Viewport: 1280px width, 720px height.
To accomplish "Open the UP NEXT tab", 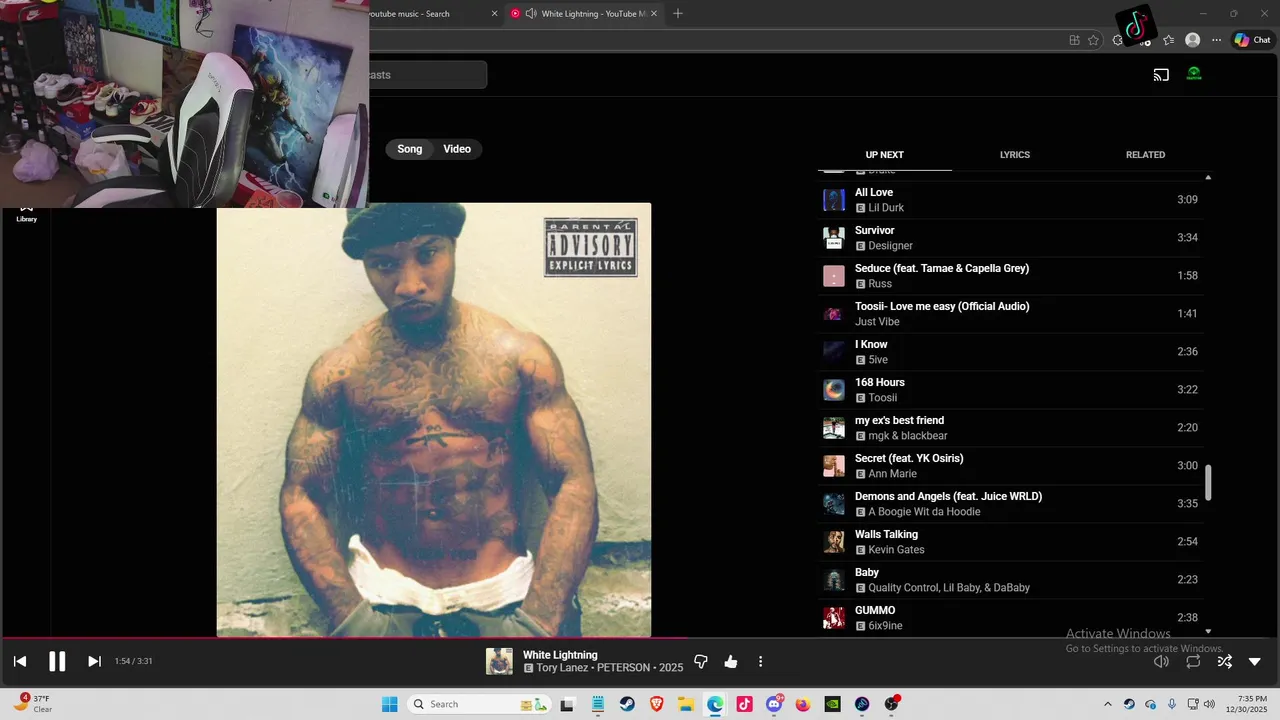I will tap(884, 155).
